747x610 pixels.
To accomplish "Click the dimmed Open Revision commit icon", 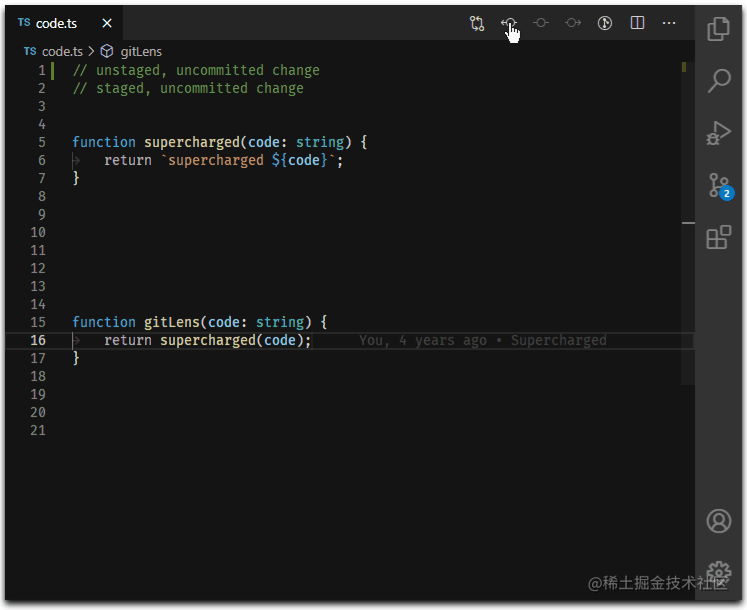I will tap(541, 23).
